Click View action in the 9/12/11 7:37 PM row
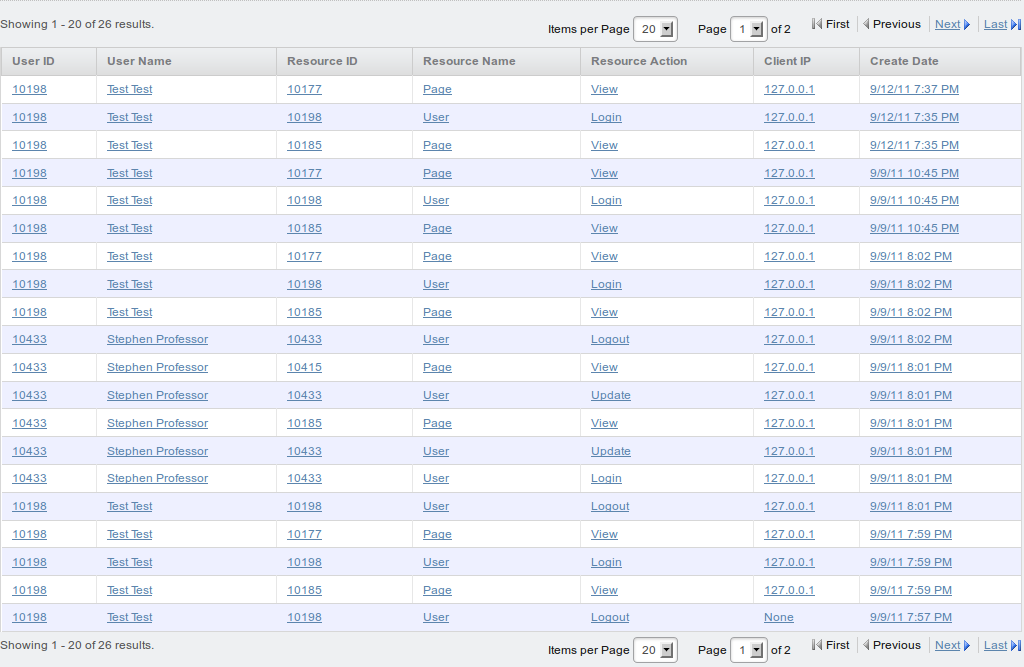The height and width of the screenshot is (667, 1024). (x=604, y=89)
